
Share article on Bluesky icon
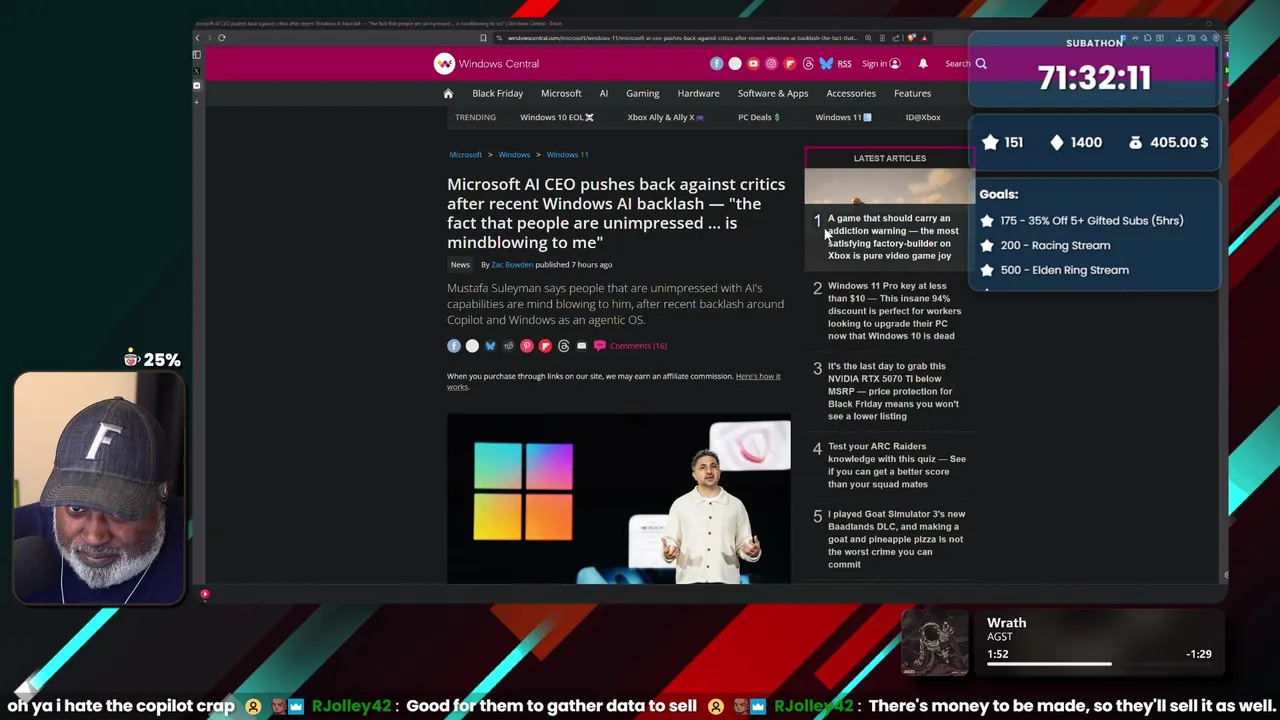[490, 346]
